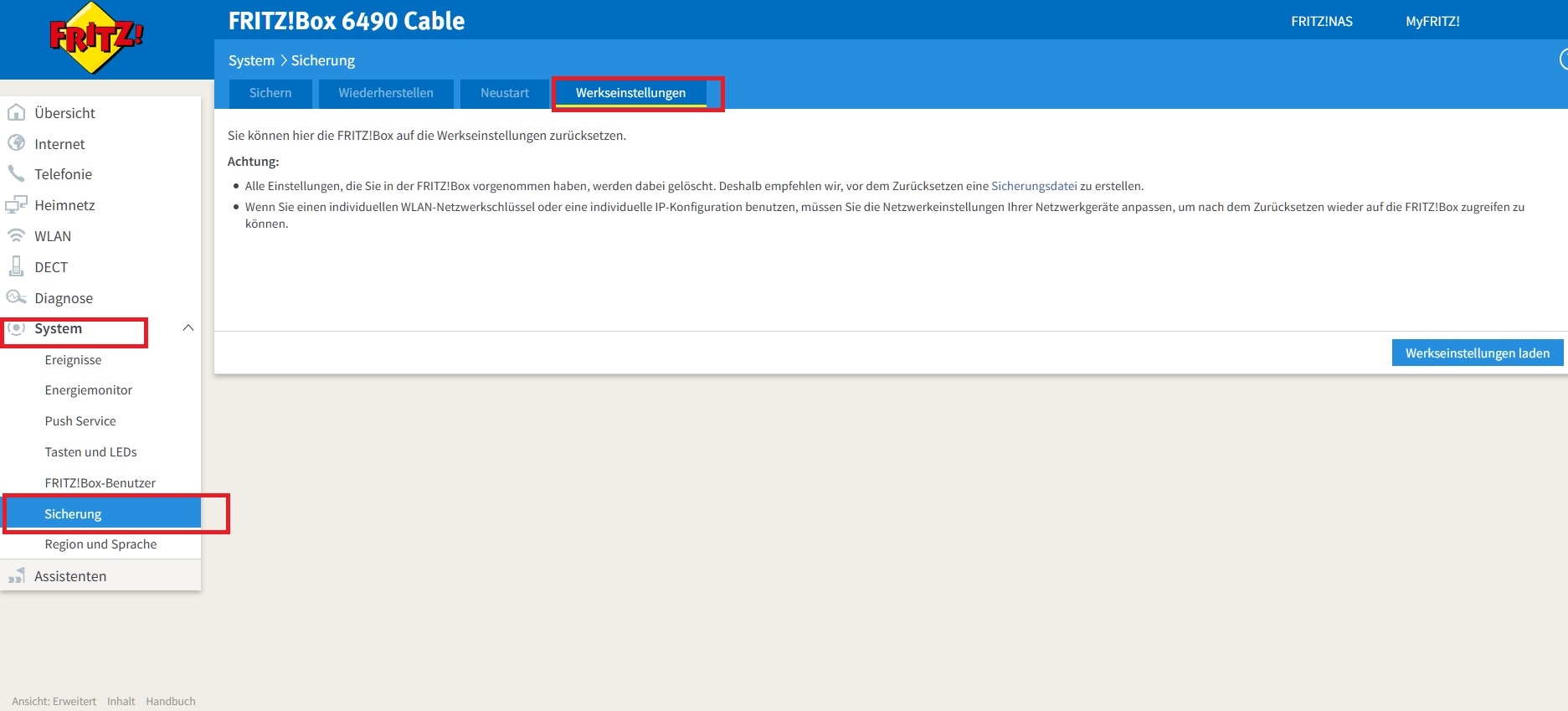The width and height of the screenshot is (1568, 711).
Task: Click Sicherung in breadcrumb
Action: click(323, 60)
